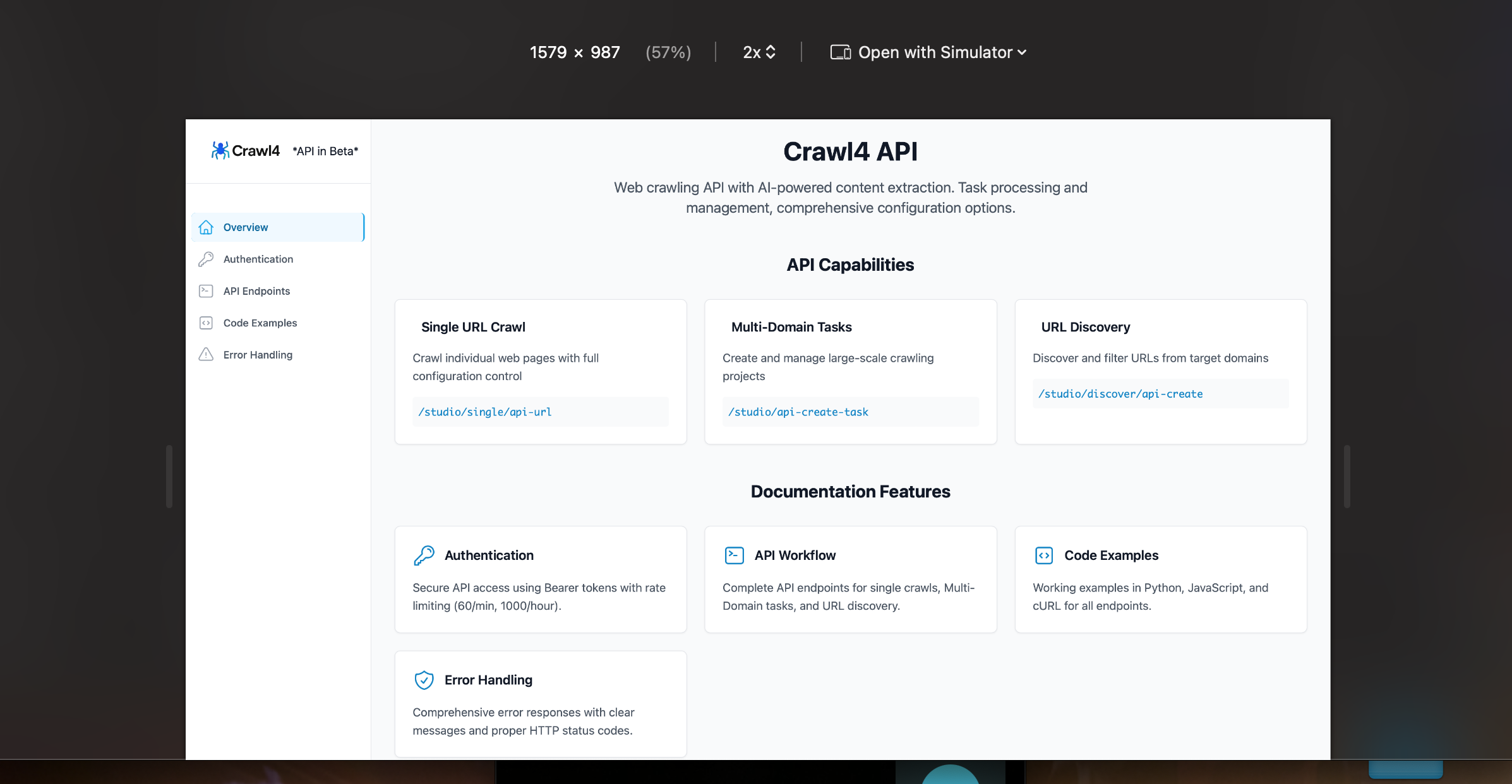This screenshot has height=784, width=1512.
Task: Select the home icon next to Overview
Action: pos(206,227)
